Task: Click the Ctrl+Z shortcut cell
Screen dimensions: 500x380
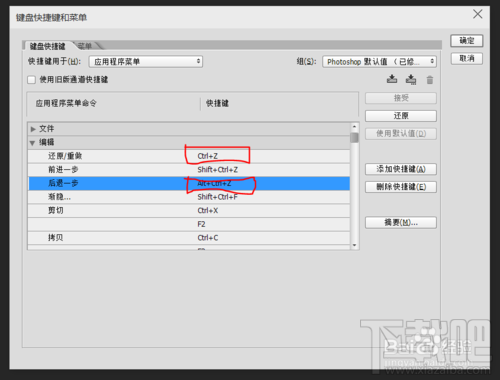Action: click(x=208, y=156)
